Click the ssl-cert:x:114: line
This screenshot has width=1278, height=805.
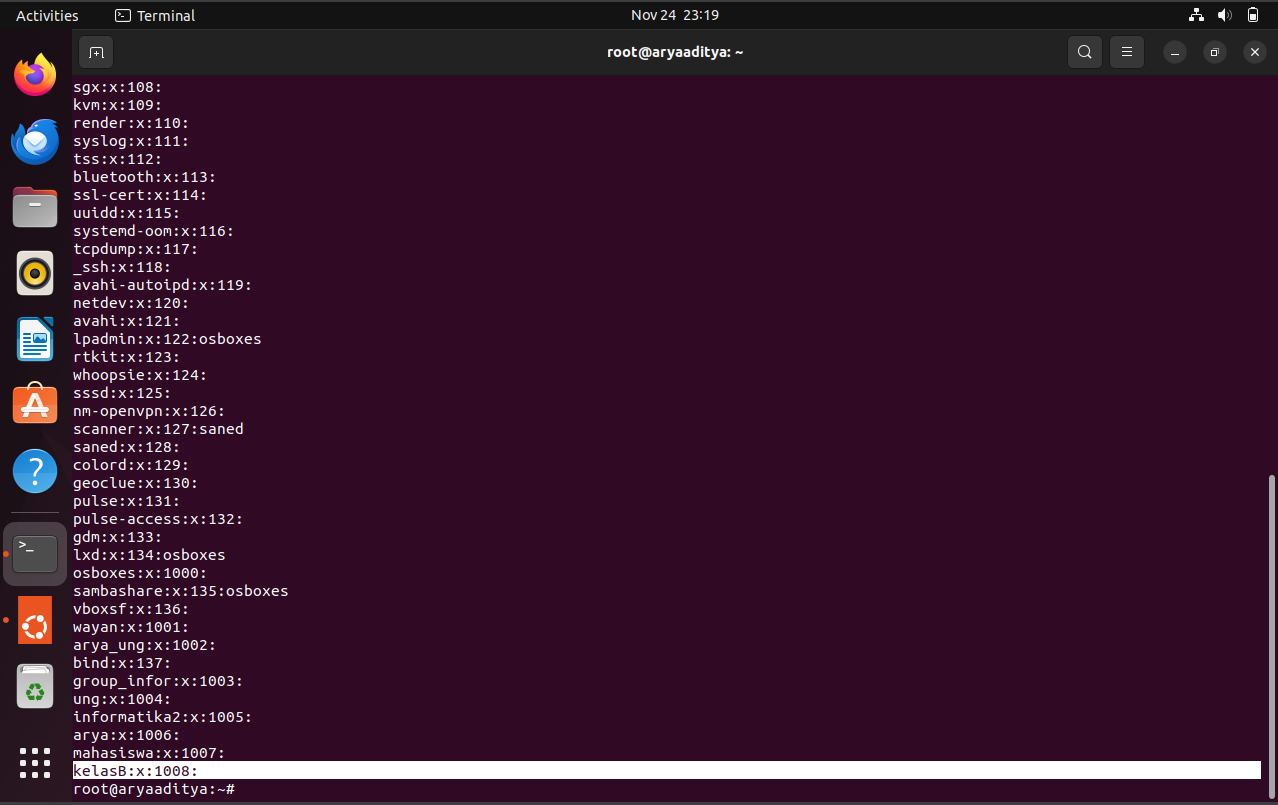point(140,195)
